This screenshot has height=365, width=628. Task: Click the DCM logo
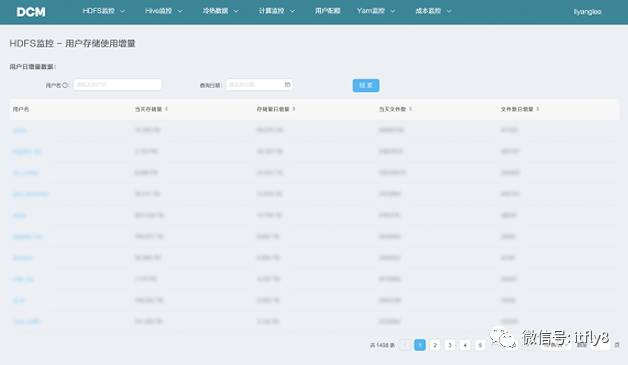[31, 12]
